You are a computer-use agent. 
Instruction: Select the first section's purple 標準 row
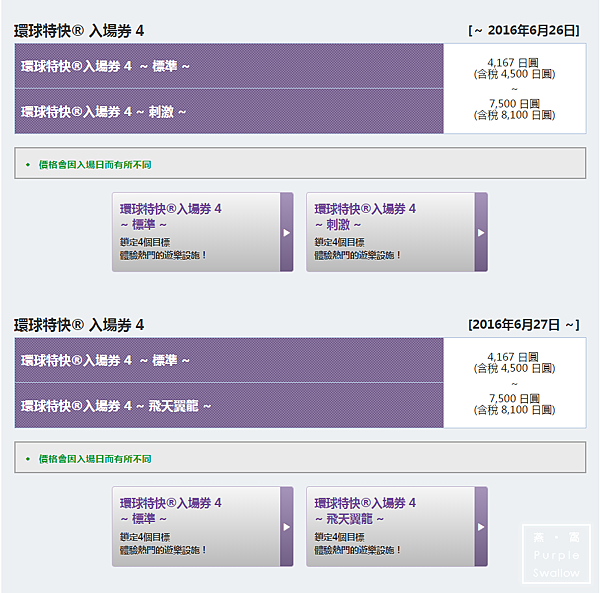[229, 66]
